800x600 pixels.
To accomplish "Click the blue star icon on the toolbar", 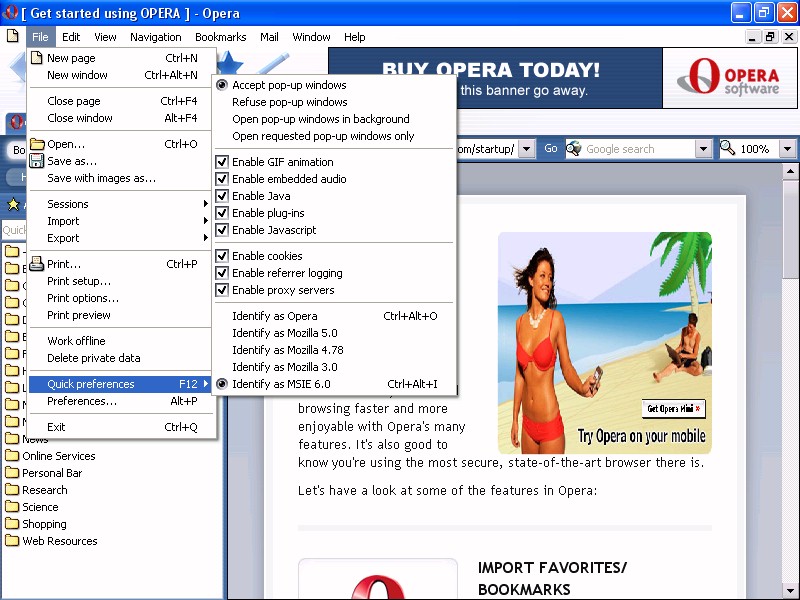I will point(230,63).
